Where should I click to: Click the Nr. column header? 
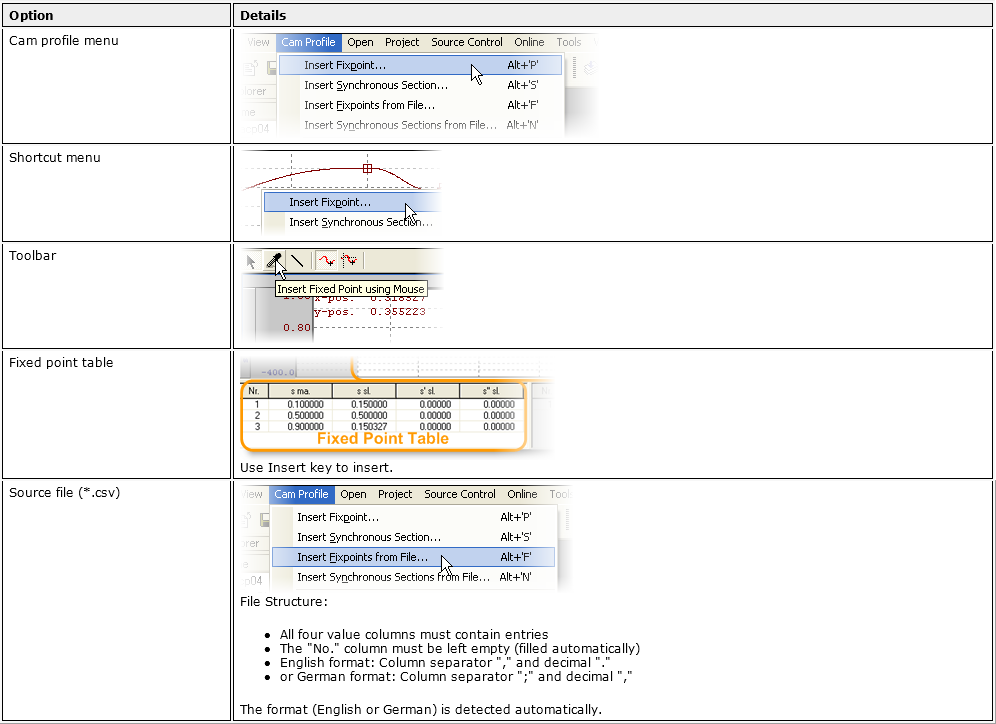coord(254,391)
